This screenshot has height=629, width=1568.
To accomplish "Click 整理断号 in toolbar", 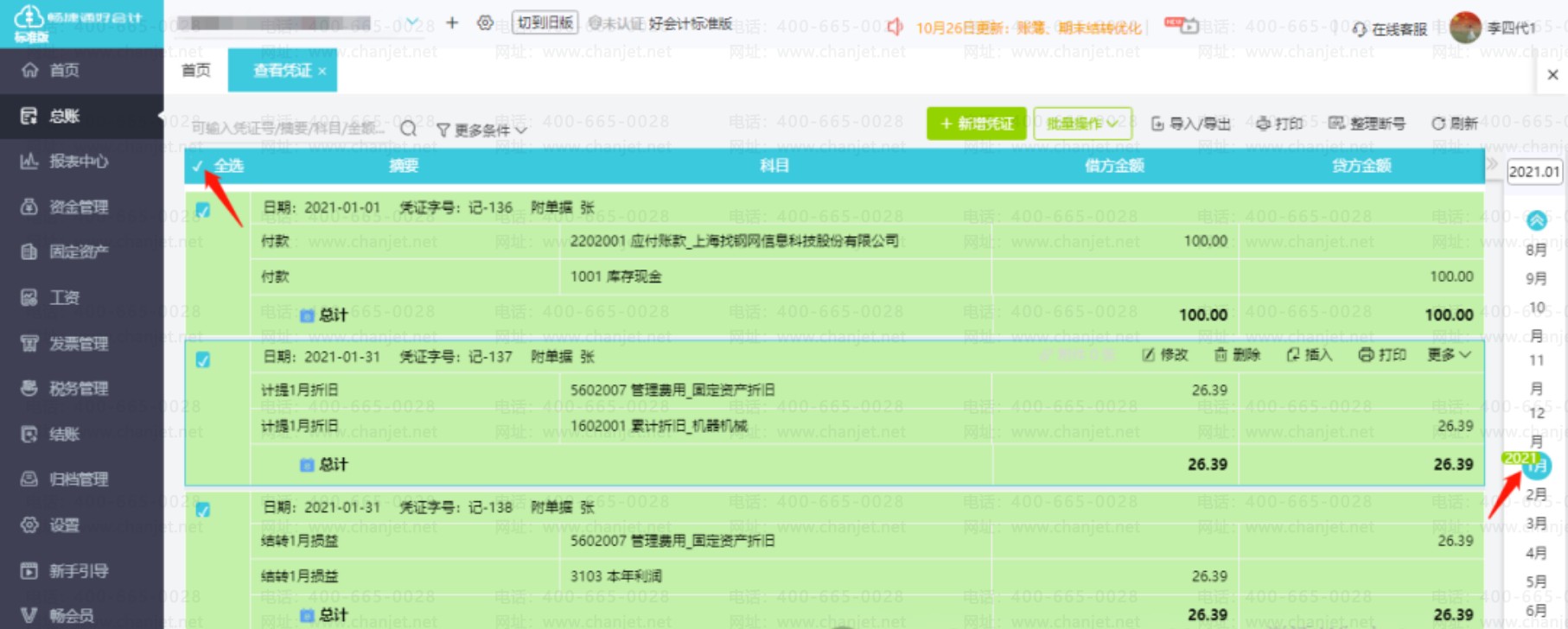I will 1367,124.
